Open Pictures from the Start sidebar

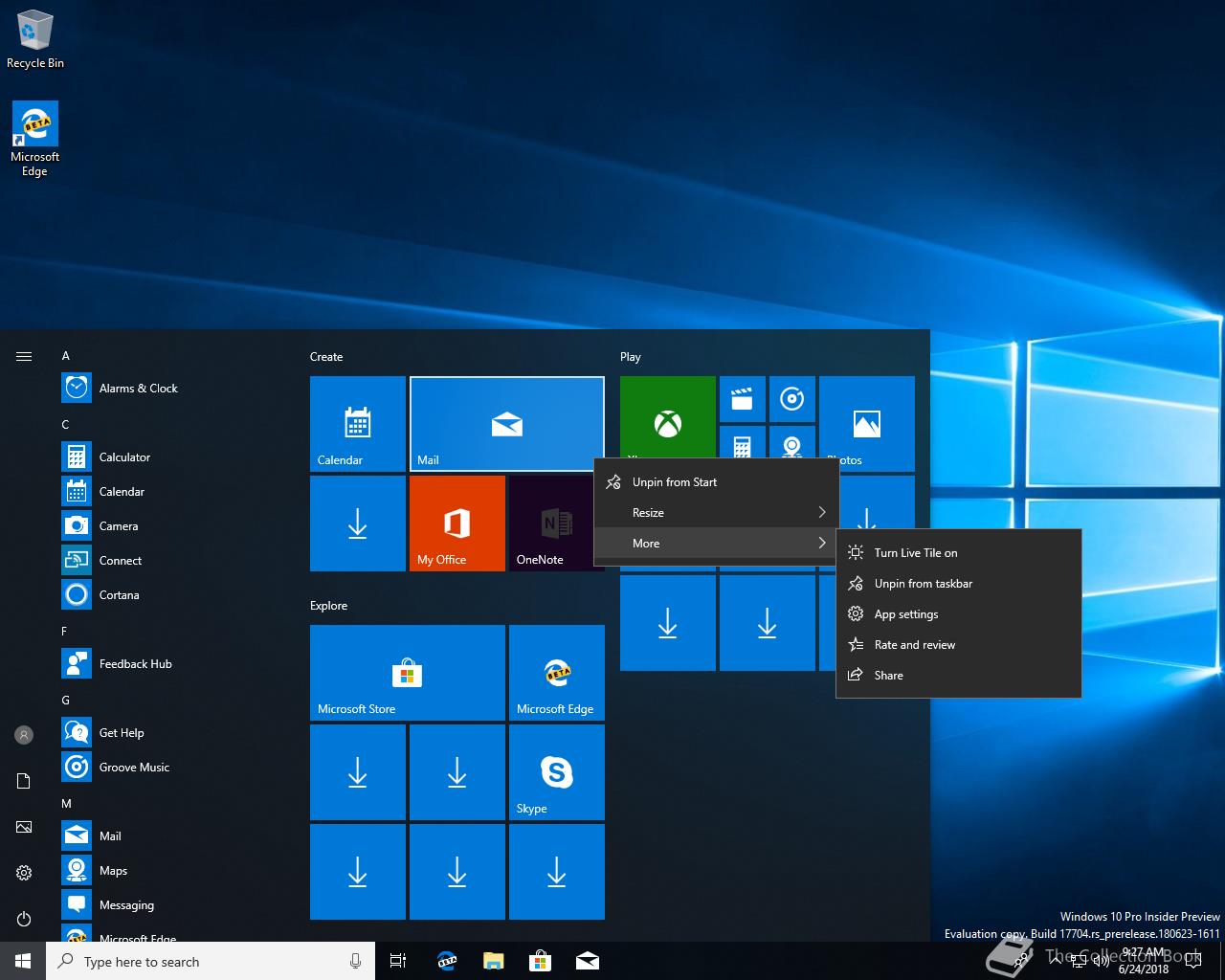(24, 827)
